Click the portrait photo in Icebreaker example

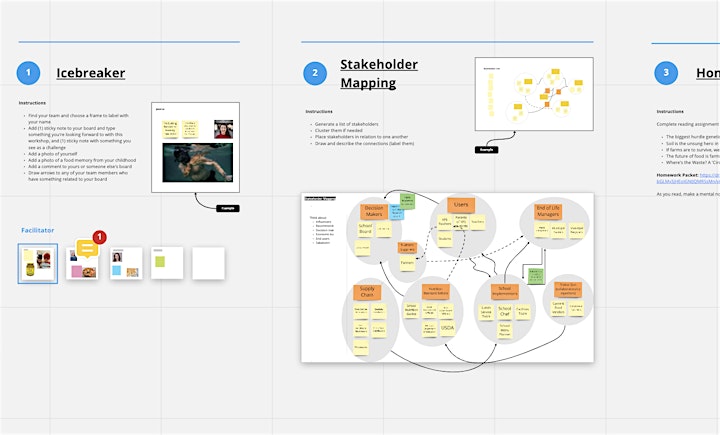click(x=224, y=129)
